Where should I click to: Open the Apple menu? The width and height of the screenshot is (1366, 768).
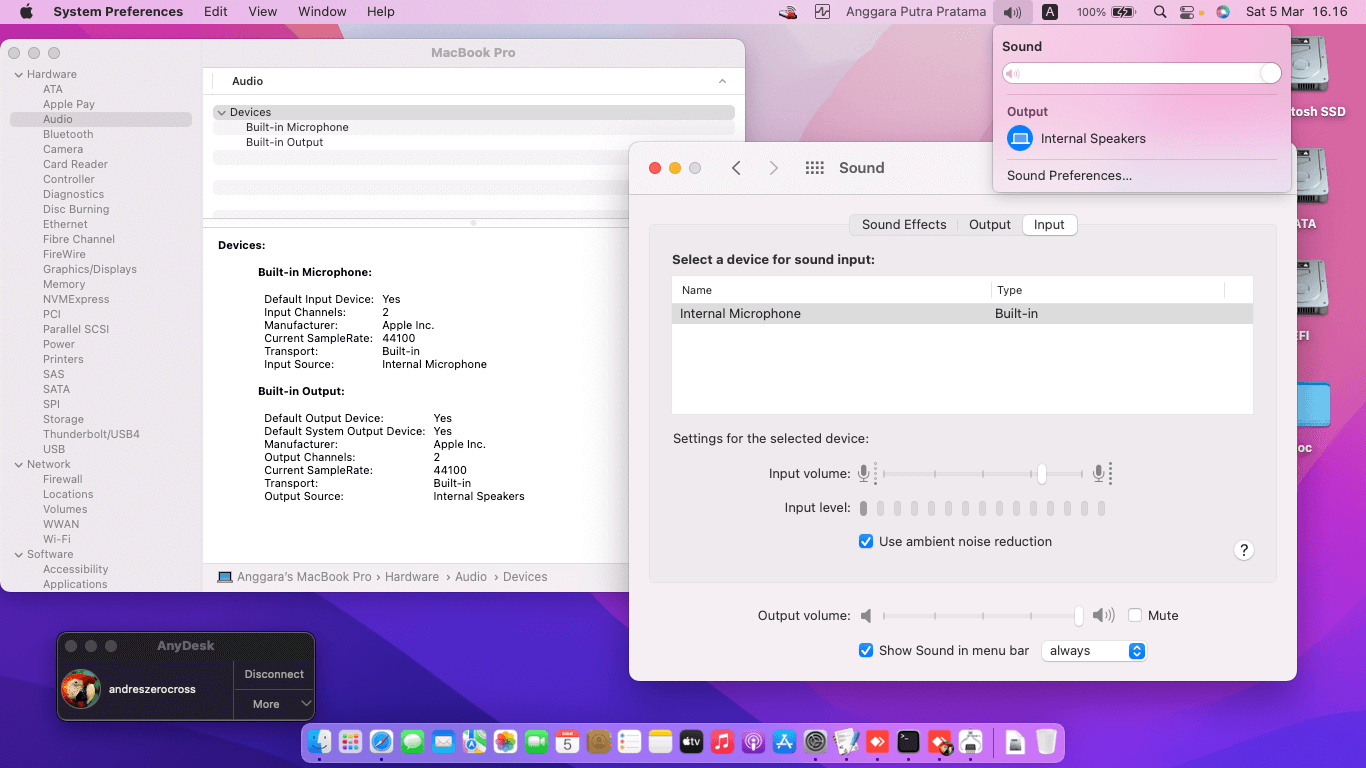(x=26, y=12)
